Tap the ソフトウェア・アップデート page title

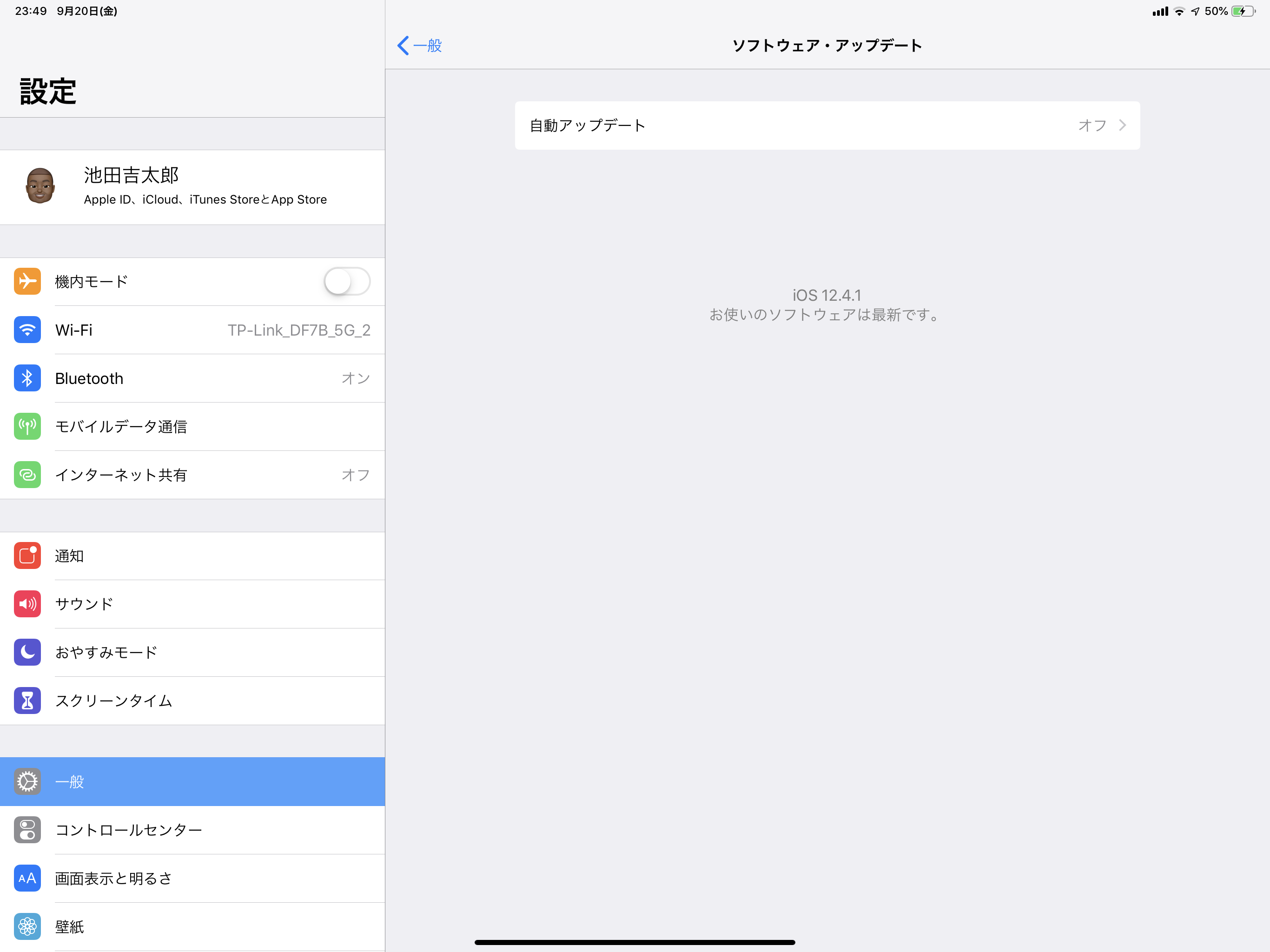click(x=827, y=46)
